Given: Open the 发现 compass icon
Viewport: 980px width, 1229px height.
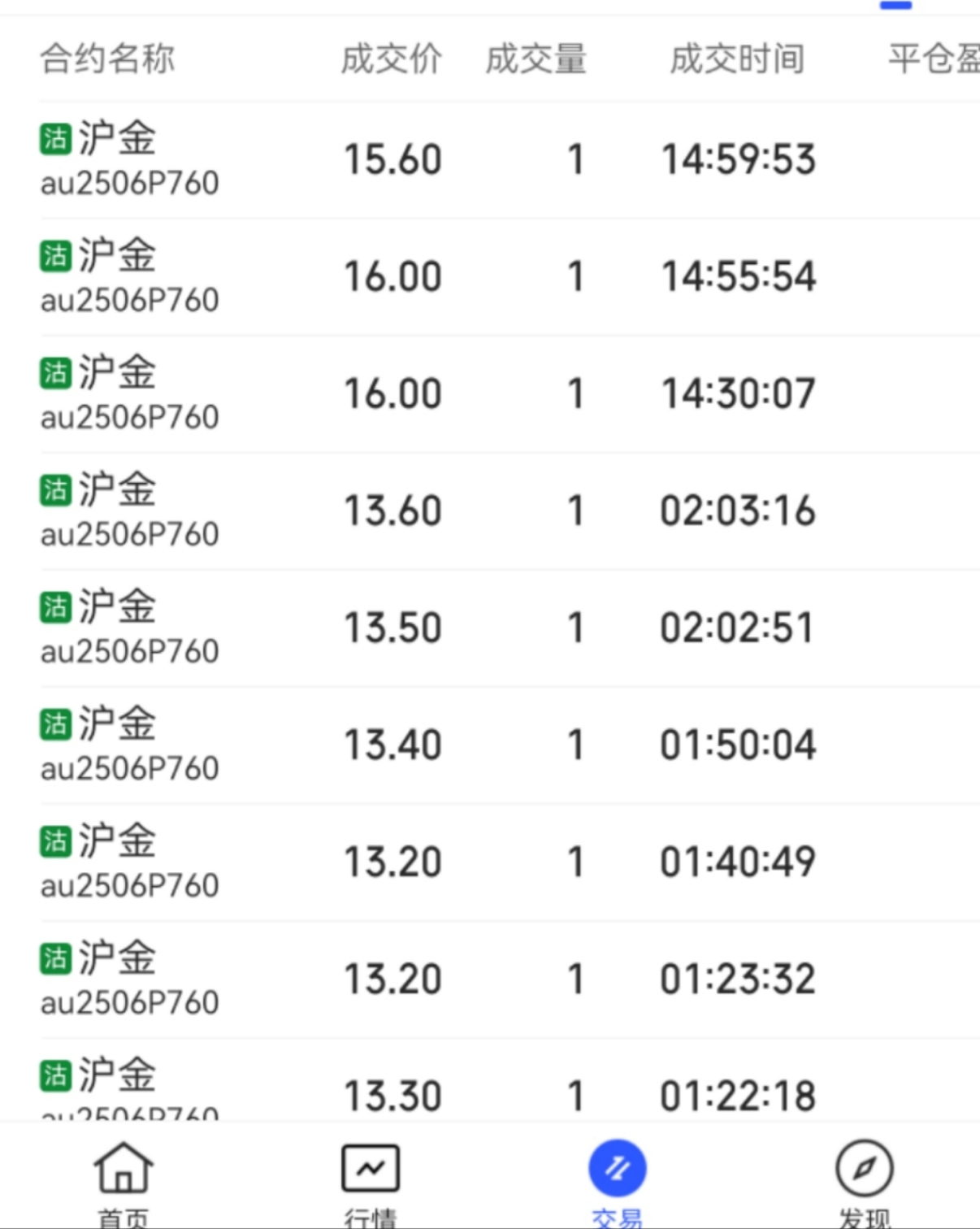Looking at the screenshot, I should click(865, 1168).
